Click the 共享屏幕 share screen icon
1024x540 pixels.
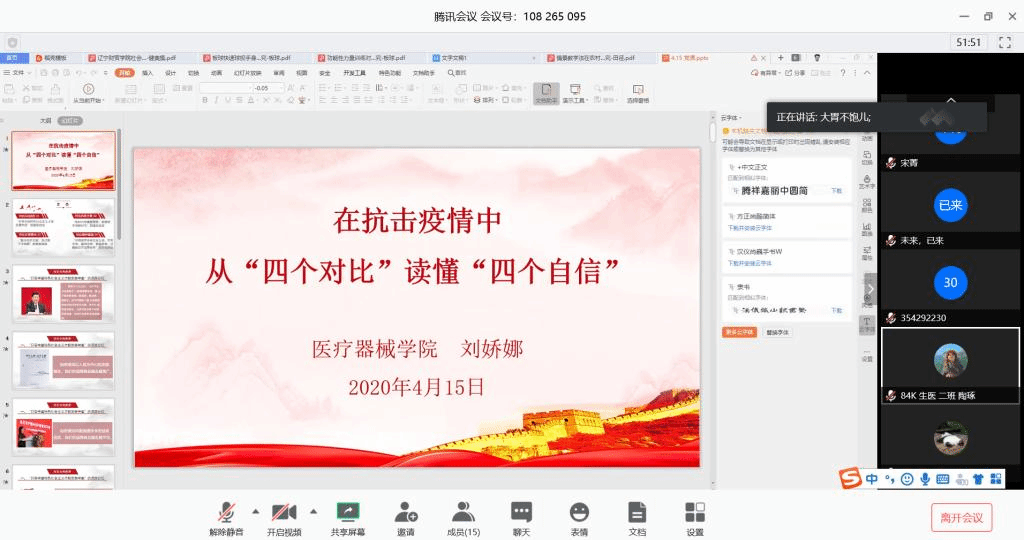pos(347,518)
